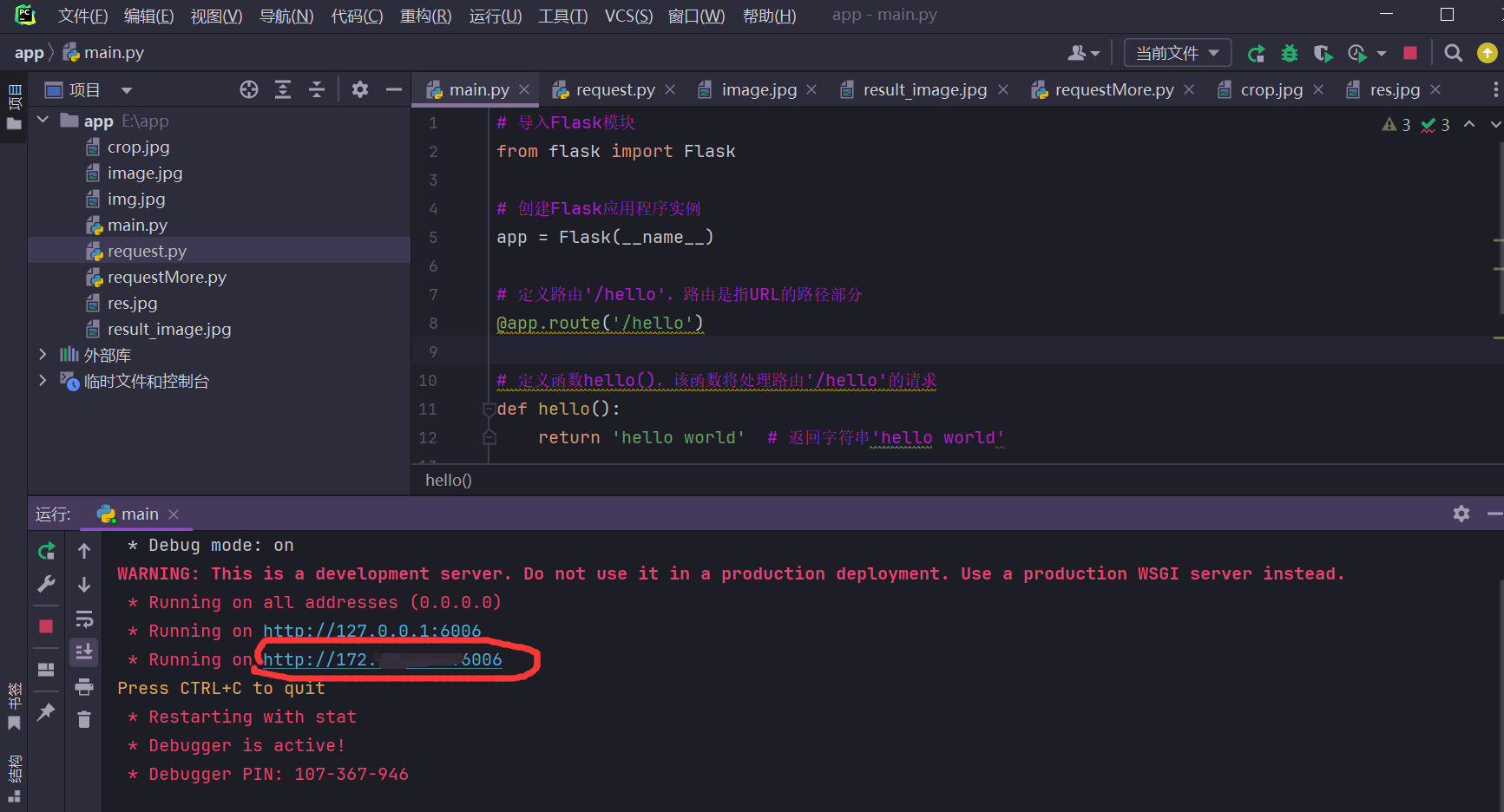
Task: Click the yellow update arrow icon
Action: (x=1488, y=54)
